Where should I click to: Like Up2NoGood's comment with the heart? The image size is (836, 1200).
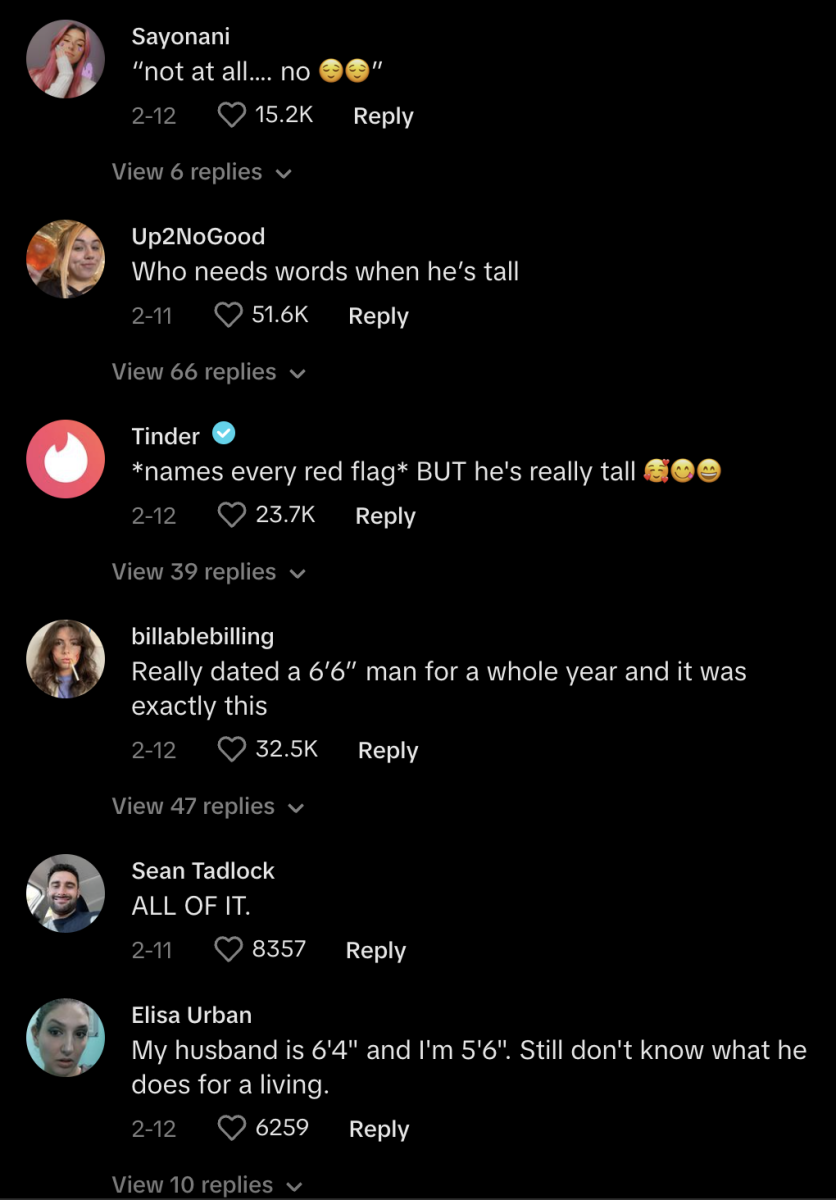click(229, 316)
